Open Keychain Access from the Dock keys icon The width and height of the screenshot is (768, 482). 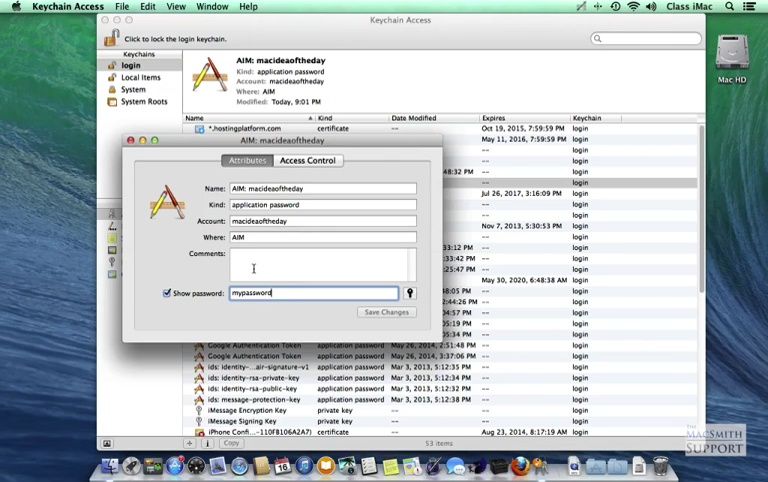[540, 465]
